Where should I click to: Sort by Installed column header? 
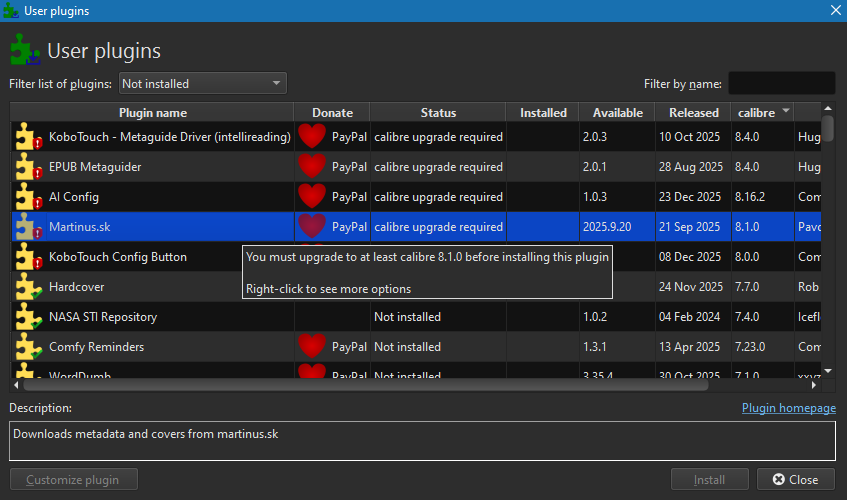(543, 113)
